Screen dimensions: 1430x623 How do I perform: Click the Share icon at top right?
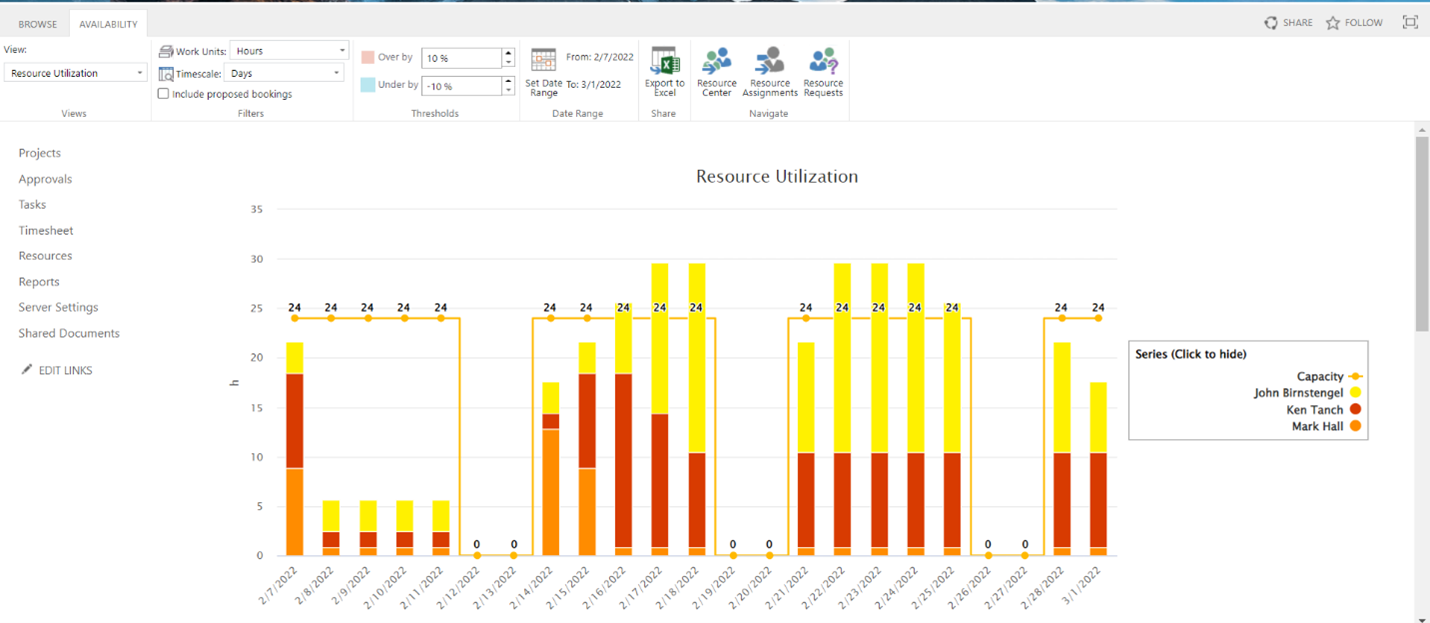coord(1288,23)
